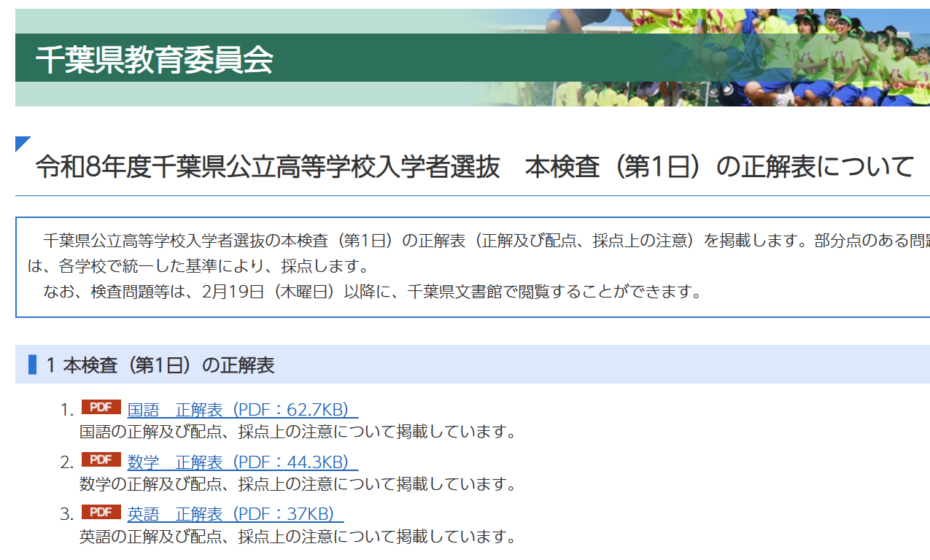Screen dimensions: 930x560
Task: Click the 国語 description line under its link
Action: (297, 432)
